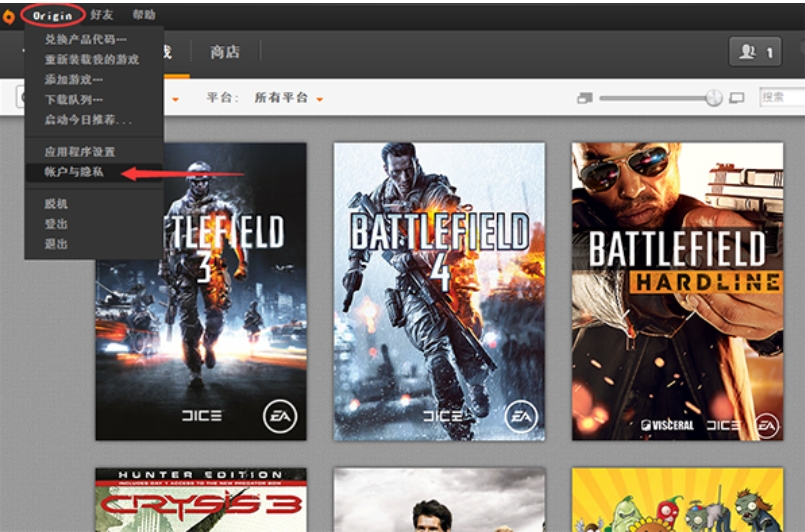This screenshot has width=805, height=532.
Task: Click the 搜索 search field
Action: click(782, 97)
